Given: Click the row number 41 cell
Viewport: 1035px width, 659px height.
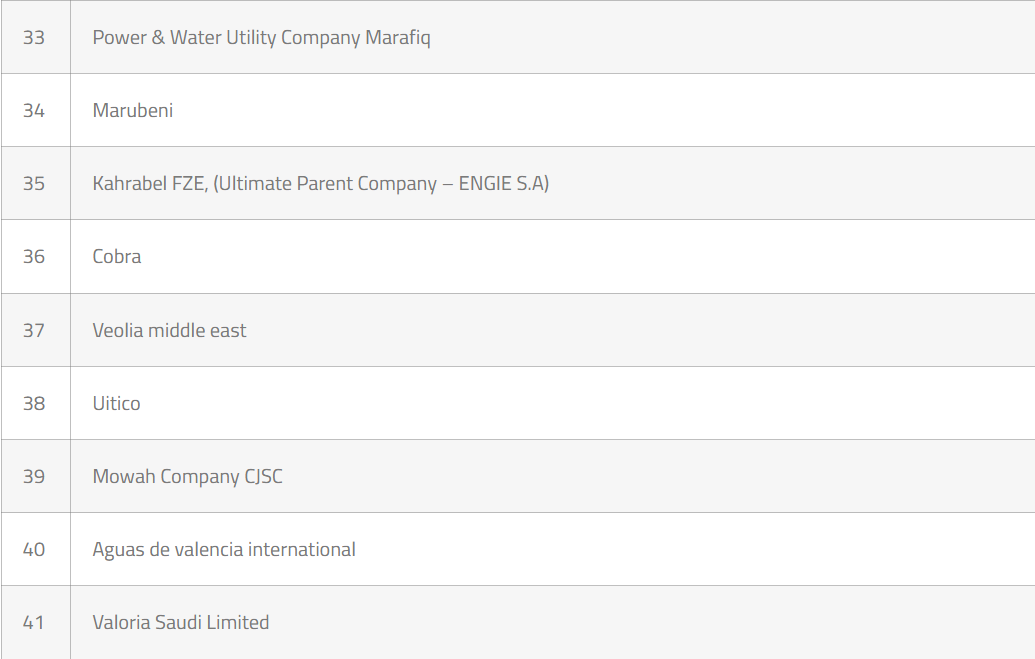Looking at the screenshot, I should coord(34,622).
